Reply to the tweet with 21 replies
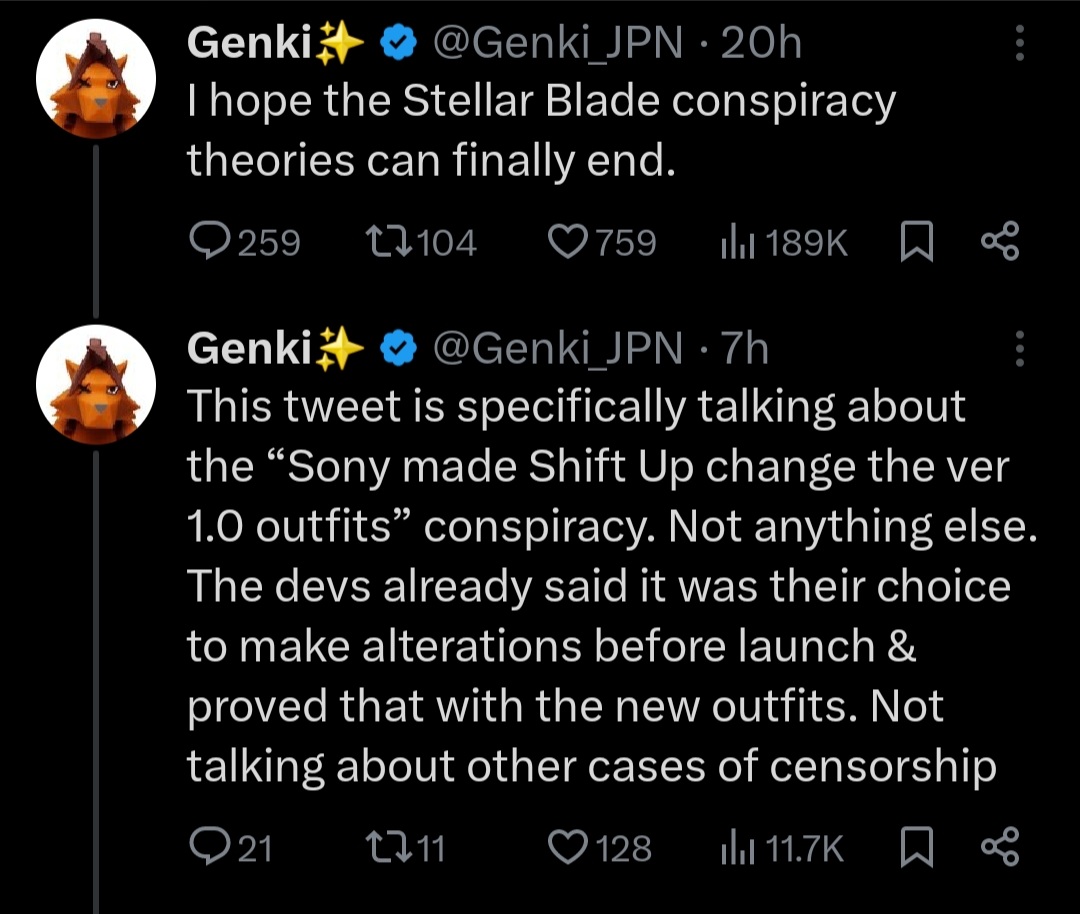The height and width of the screenshot is (914, 1080). point(231,847)
